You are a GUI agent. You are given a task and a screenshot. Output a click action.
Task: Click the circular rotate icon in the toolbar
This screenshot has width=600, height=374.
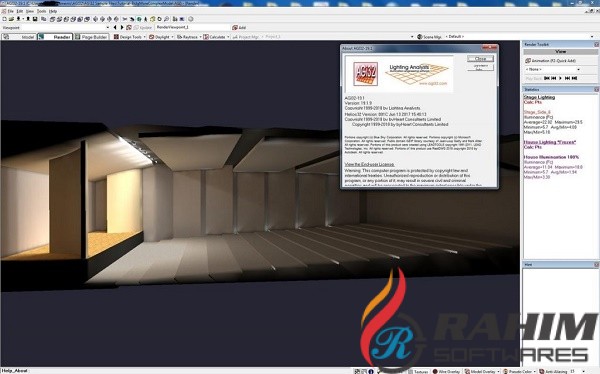click(x=159, y=19)
